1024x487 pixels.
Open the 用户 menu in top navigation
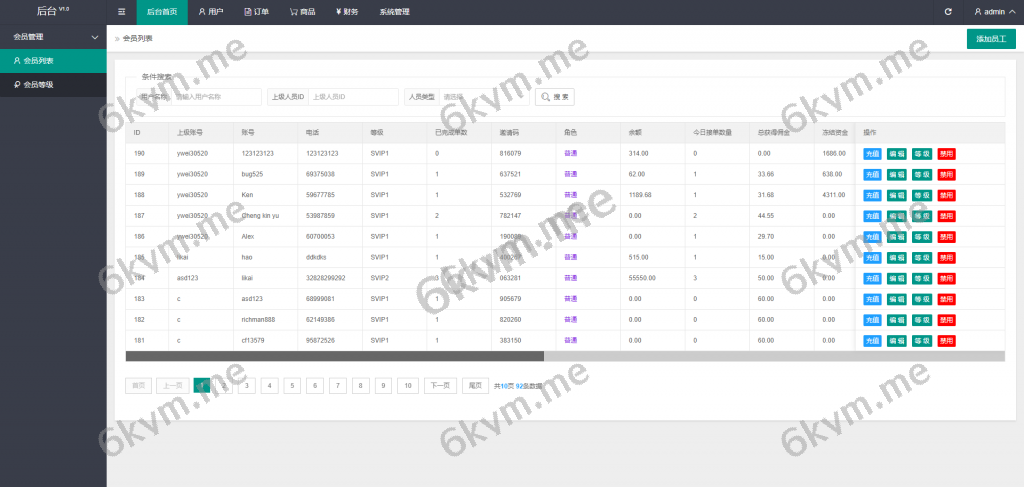[210, 12]
